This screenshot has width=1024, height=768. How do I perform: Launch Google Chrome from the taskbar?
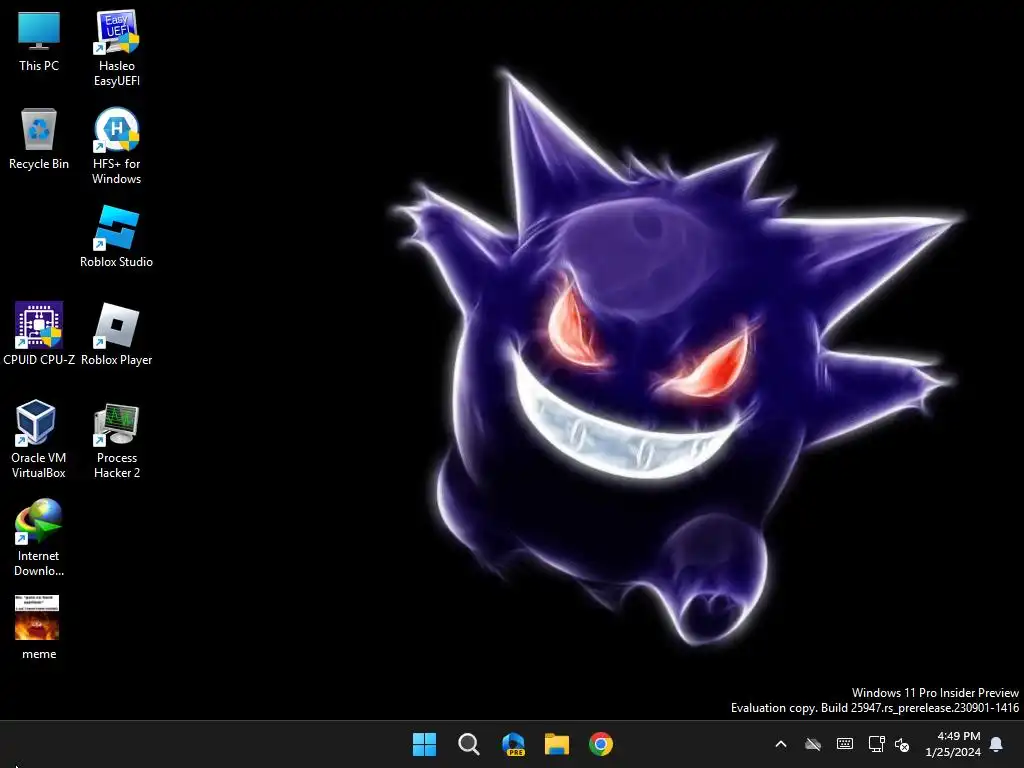click(601, 744)
